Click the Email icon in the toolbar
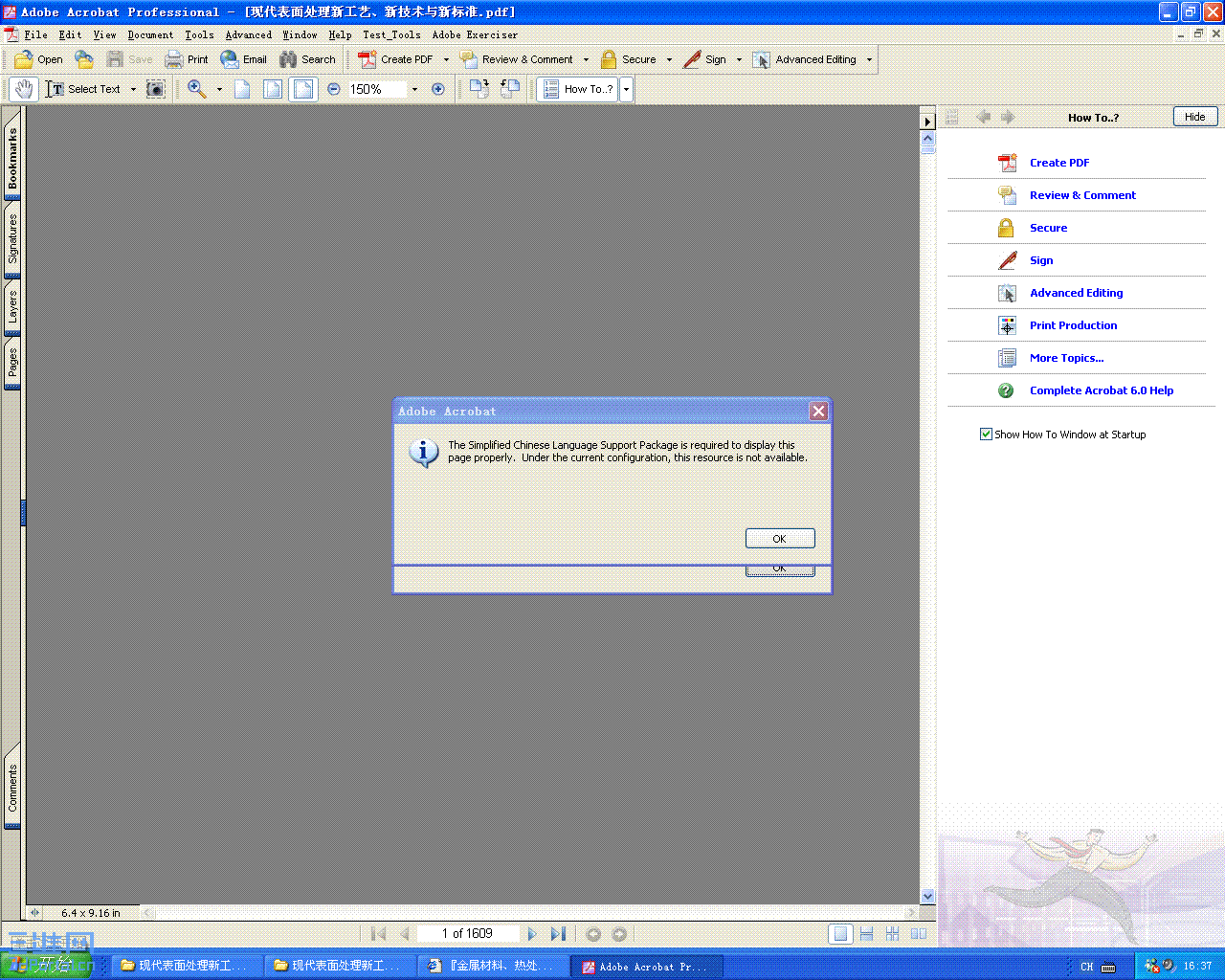The width and height of the screenshot is (1225, 980). pos(243,59)
